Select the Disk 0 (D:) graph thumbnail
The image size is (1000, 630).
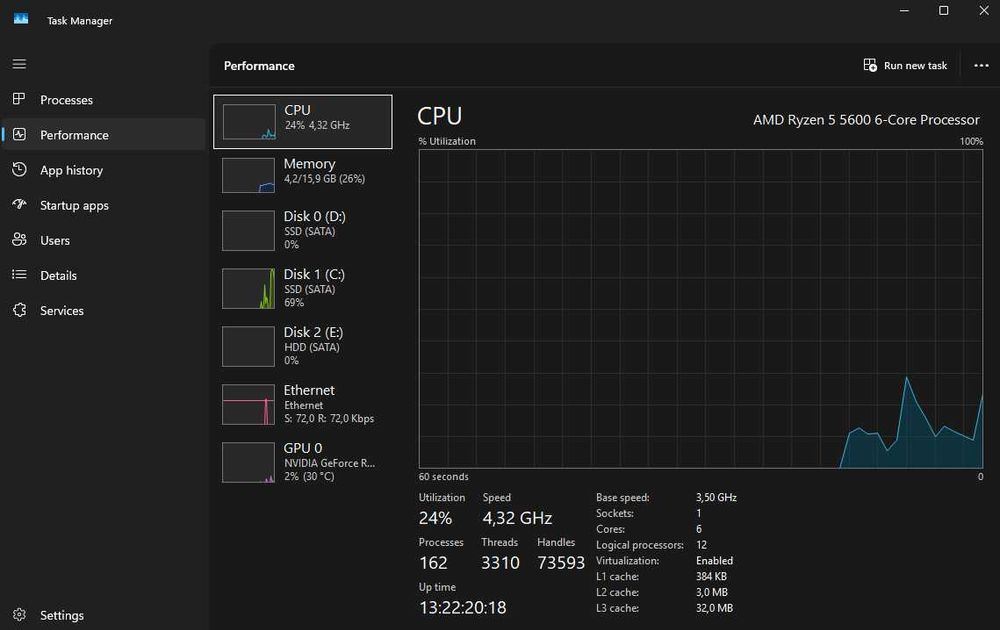coord(249,230)
